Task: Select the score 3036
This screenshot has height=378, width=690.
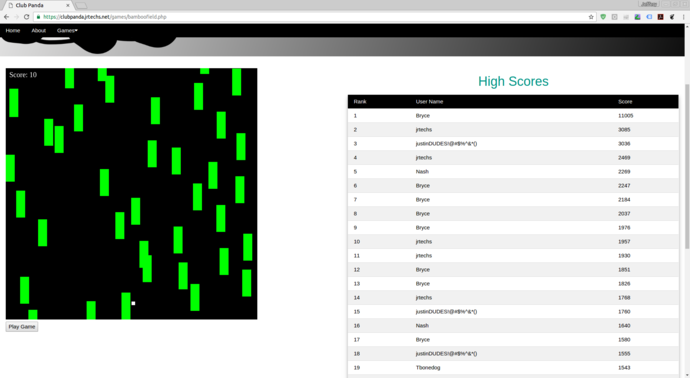Action: click(624, 144)
